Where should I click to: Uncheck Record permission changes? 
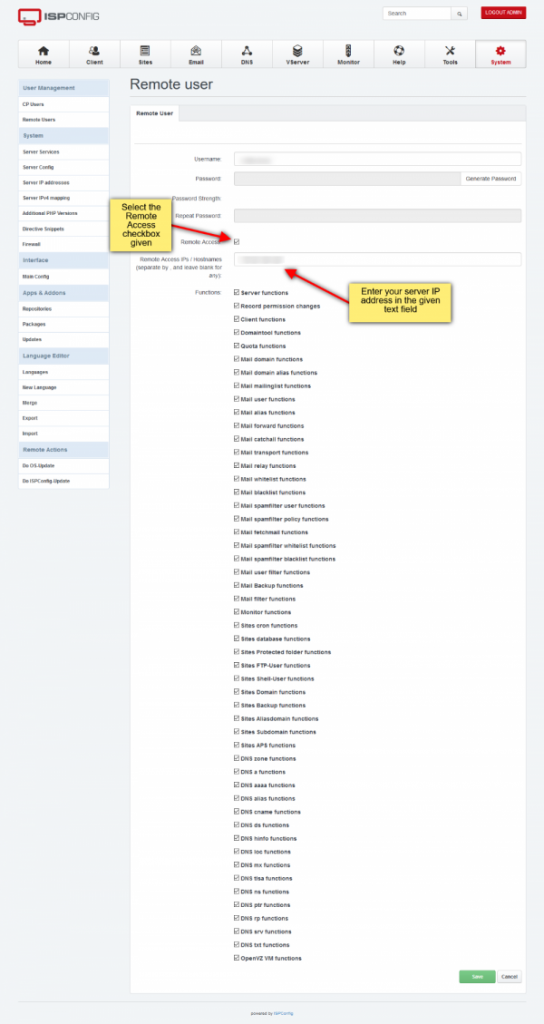(236, 306)
